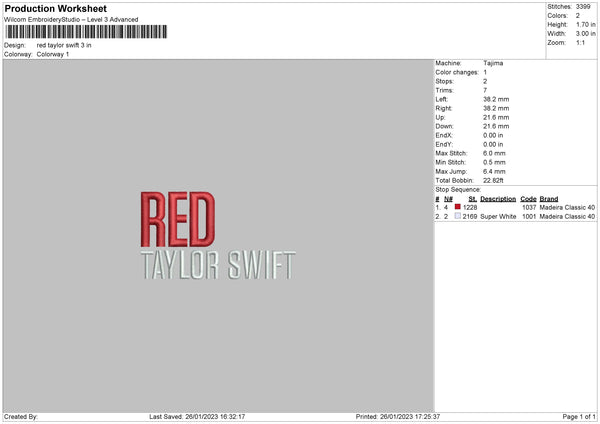This screenshot has height=424, width=600.
Task: Click the 'Stop Sequence:' heading
Action: tap(458, 190)
